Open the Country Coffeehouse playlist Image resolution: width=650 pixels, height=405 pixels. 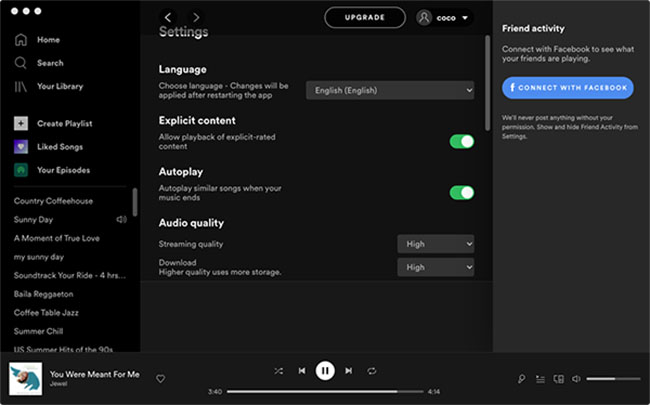coord(53,201)
